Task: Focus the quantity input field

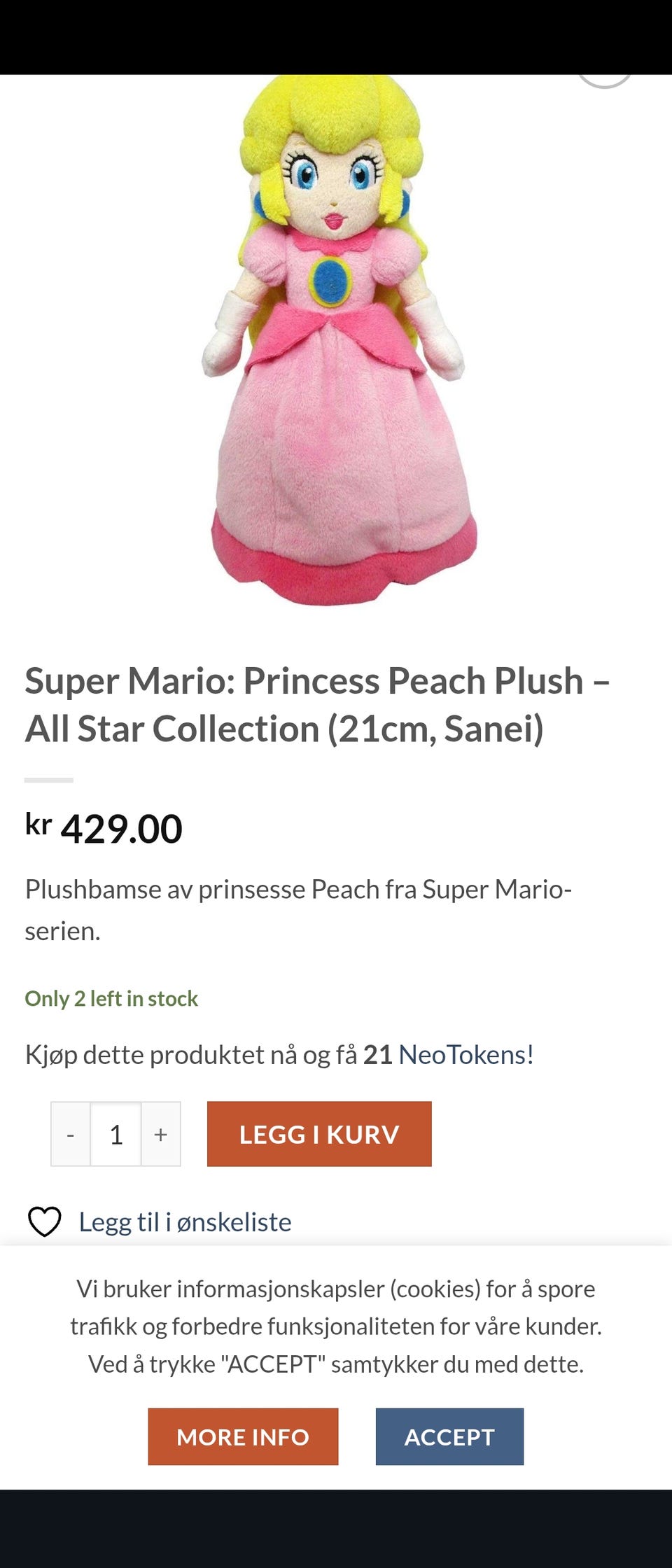Action: (x=116, y=1134)
